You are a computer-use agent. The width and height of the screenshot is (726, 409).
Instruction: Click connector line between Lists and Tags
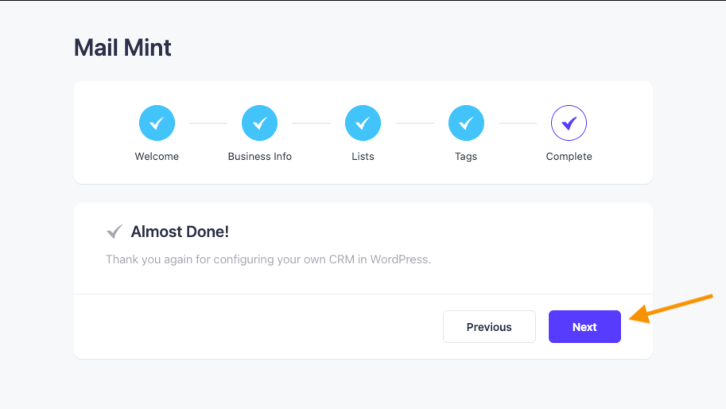pos(414,123)
